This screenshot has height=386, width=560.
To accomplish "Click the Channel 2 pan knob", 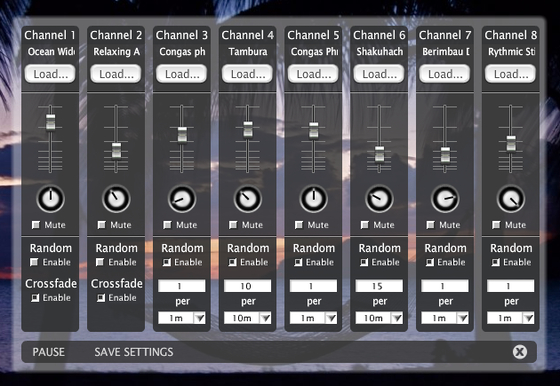I will [116, 199].
